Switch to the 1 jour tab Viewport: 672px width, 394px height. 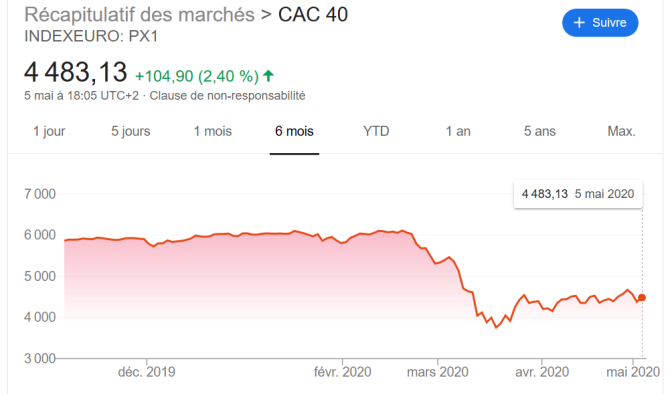coord(49,131)
